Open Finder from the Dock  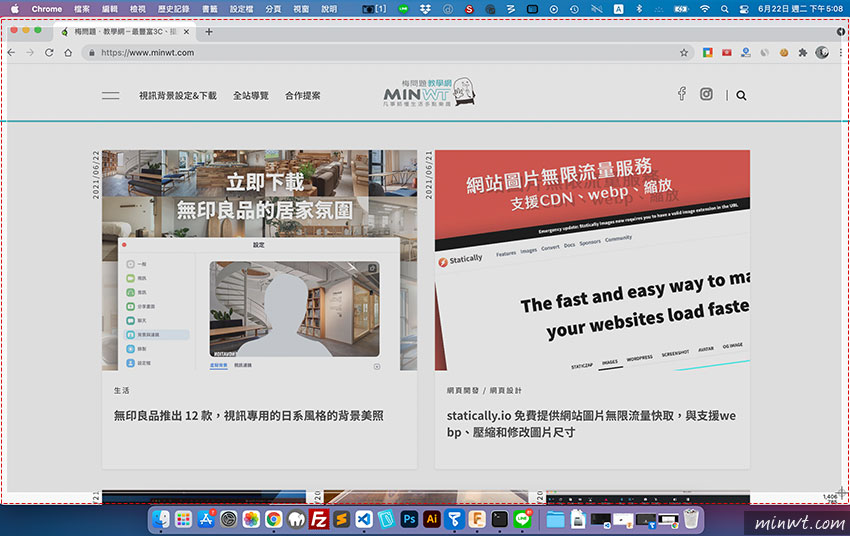click(160, 519)
